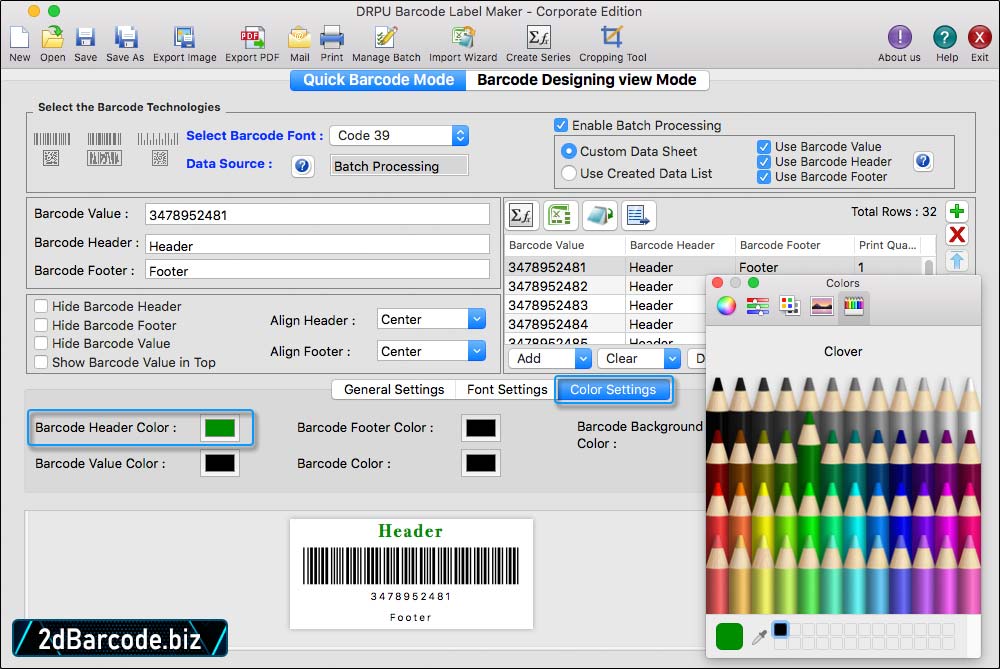1000x669 pixels.
Task: Select the color wheel tab in Colors panel
Action: click(x=726, y=306)
